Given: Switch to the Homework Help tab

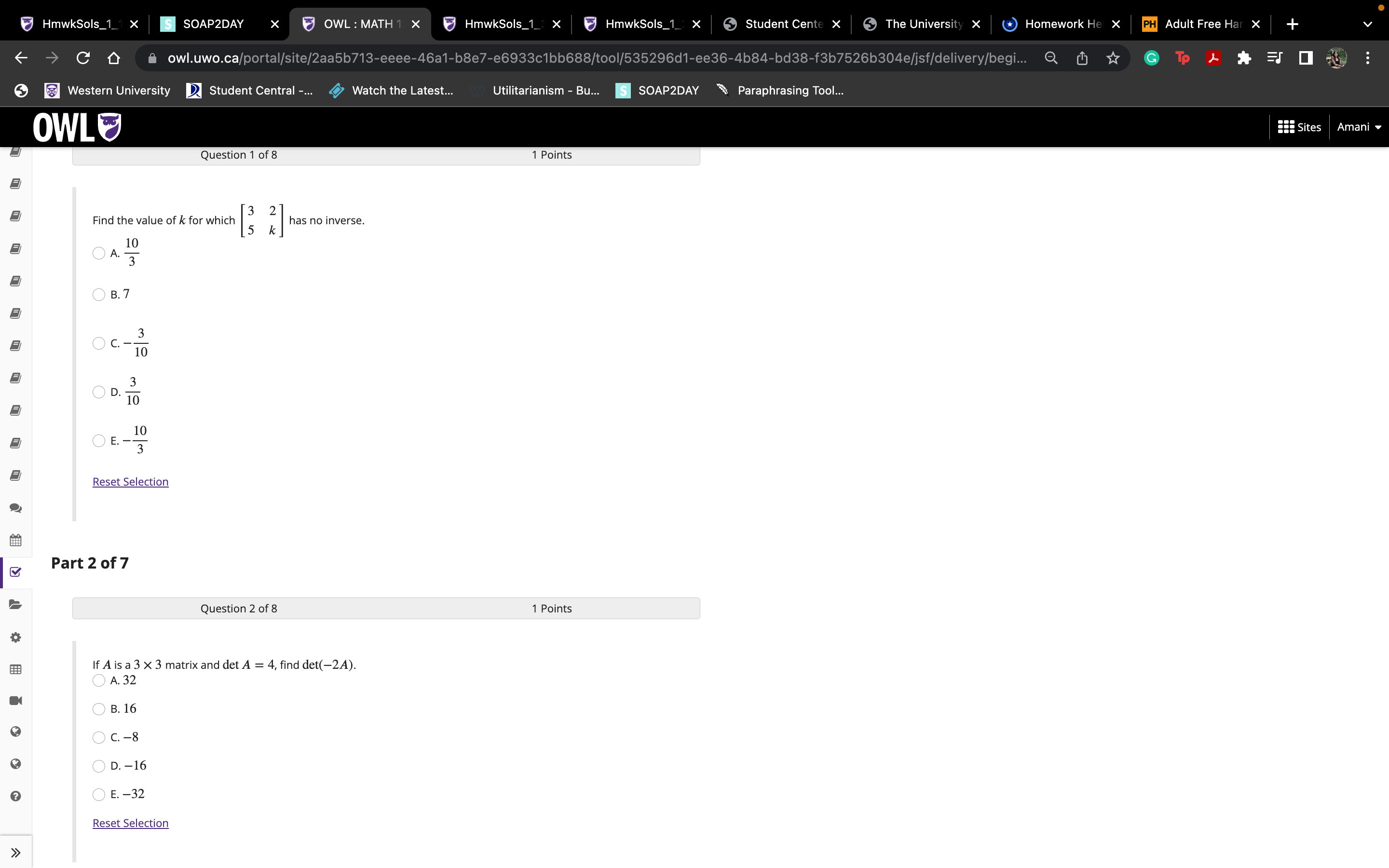Looking at the screenshot, I should tap(1062, 24).
